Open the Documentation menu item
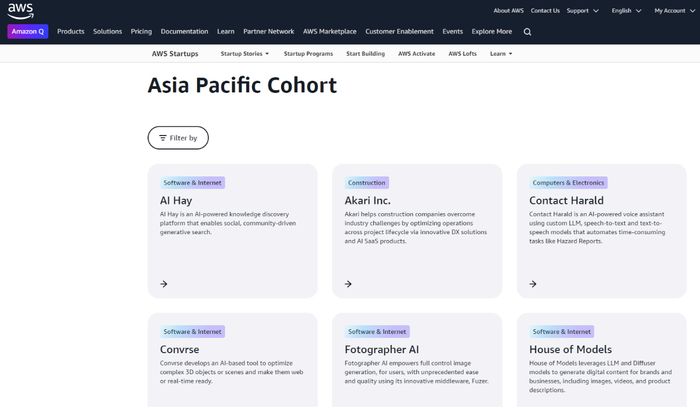The width and height of the screenshot is (700, 417). (184, 32)
